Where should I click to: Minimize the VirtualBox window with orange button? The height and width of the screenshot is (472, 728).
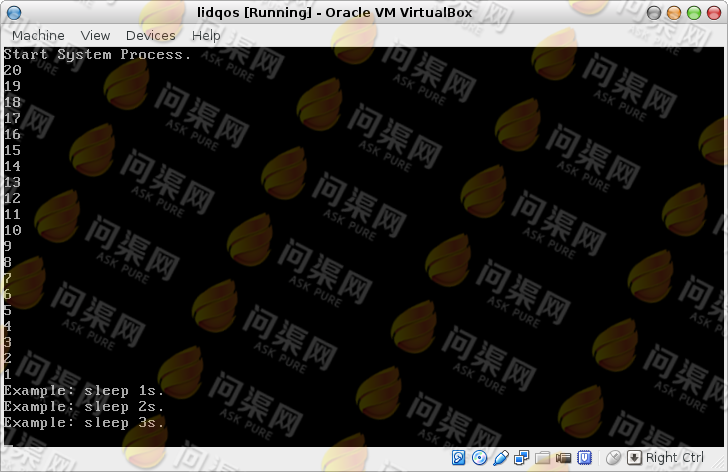[674, 13]
